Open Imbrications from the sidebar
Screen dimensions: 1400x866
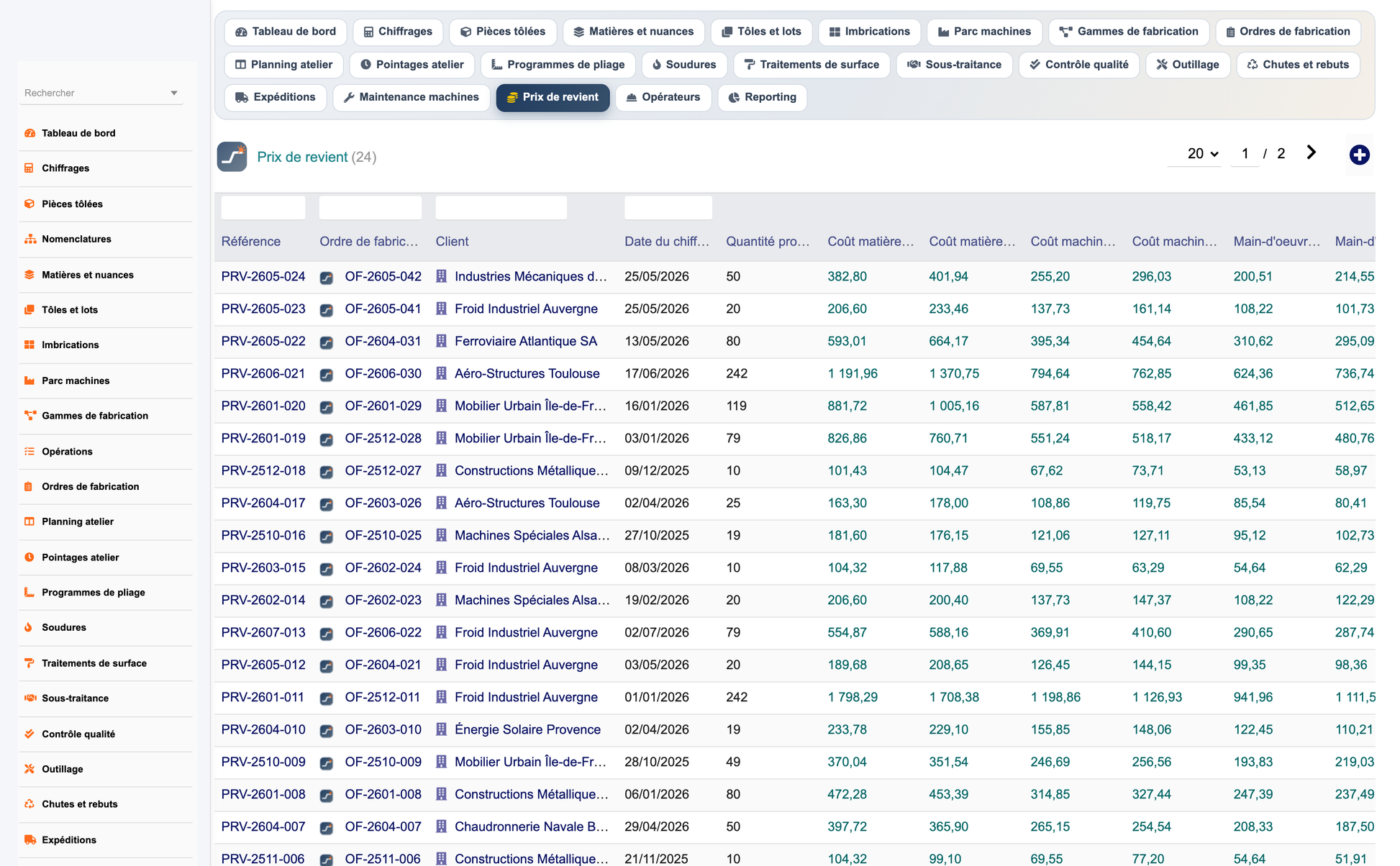pos(71,345)
